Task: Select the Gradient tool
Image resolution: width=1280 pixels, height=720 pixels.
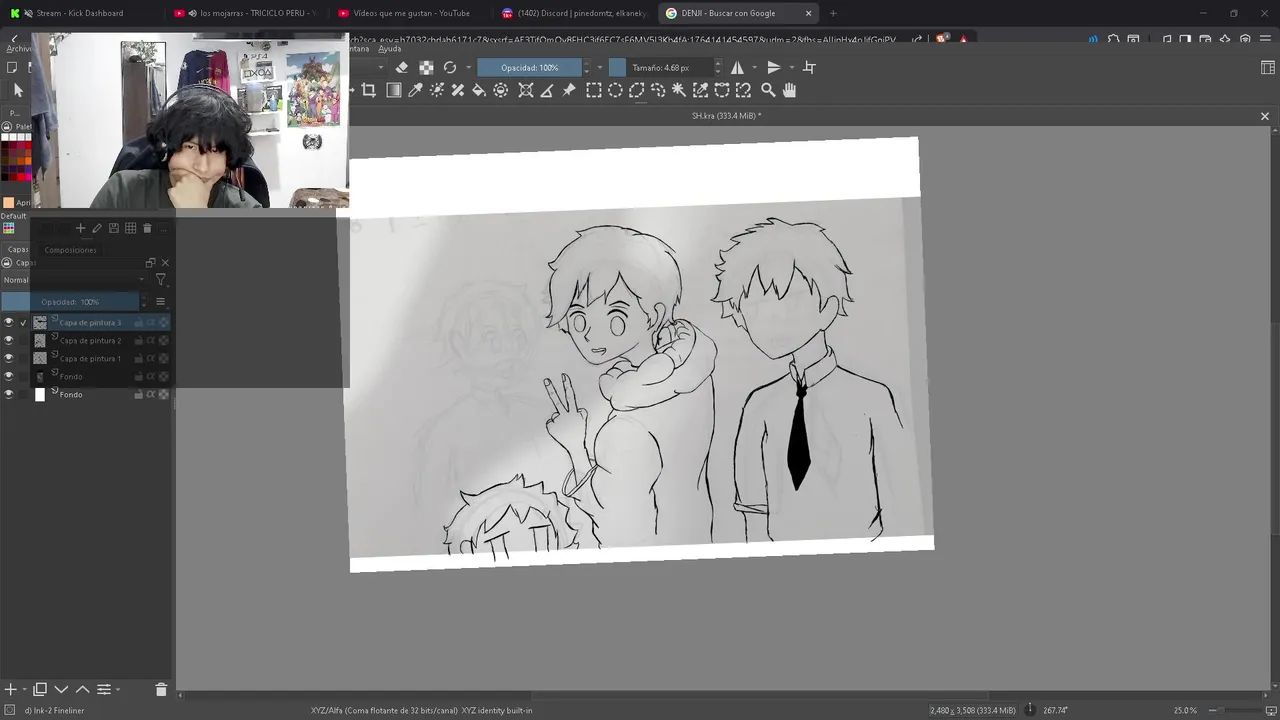Action: (394, 90)
